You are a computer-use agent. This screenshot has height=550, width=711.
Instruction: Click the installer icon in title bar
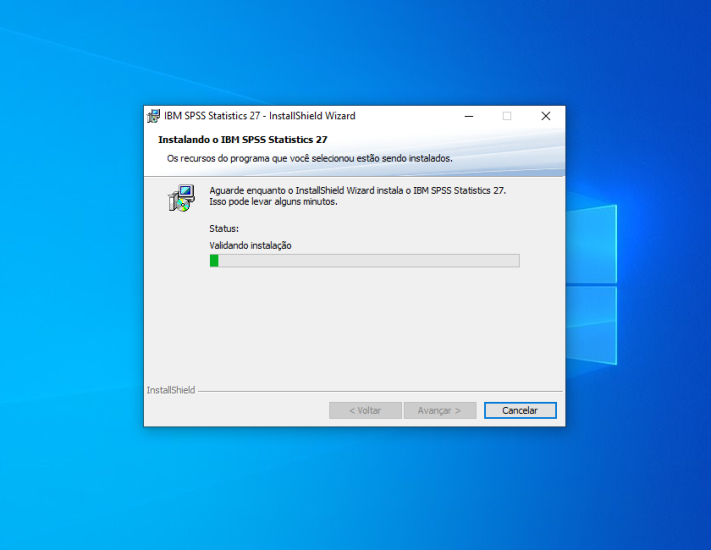153,116
